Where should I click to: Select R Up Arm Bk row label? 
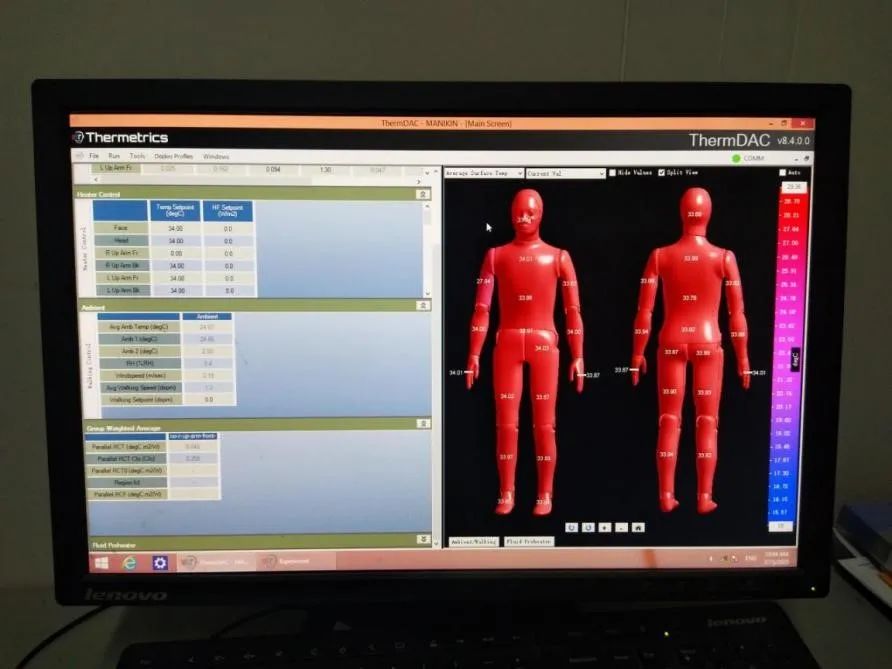[121, 266]
